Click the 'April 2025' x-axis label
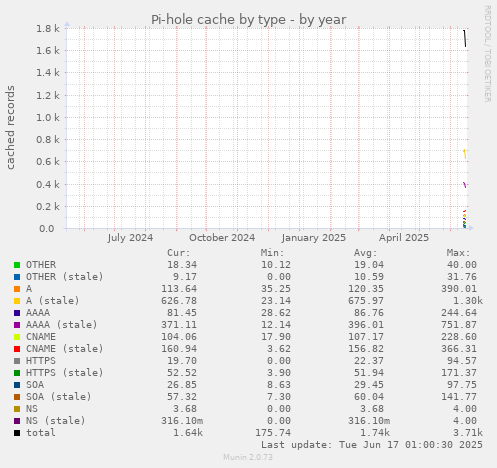 click(404, 238)
